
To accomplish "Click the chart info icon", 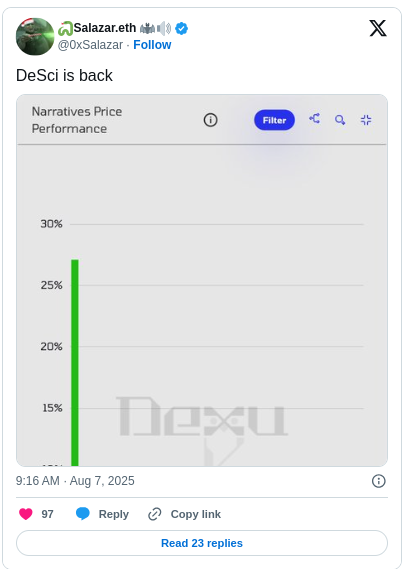I will pyautogui.click(x=211, y=120).
